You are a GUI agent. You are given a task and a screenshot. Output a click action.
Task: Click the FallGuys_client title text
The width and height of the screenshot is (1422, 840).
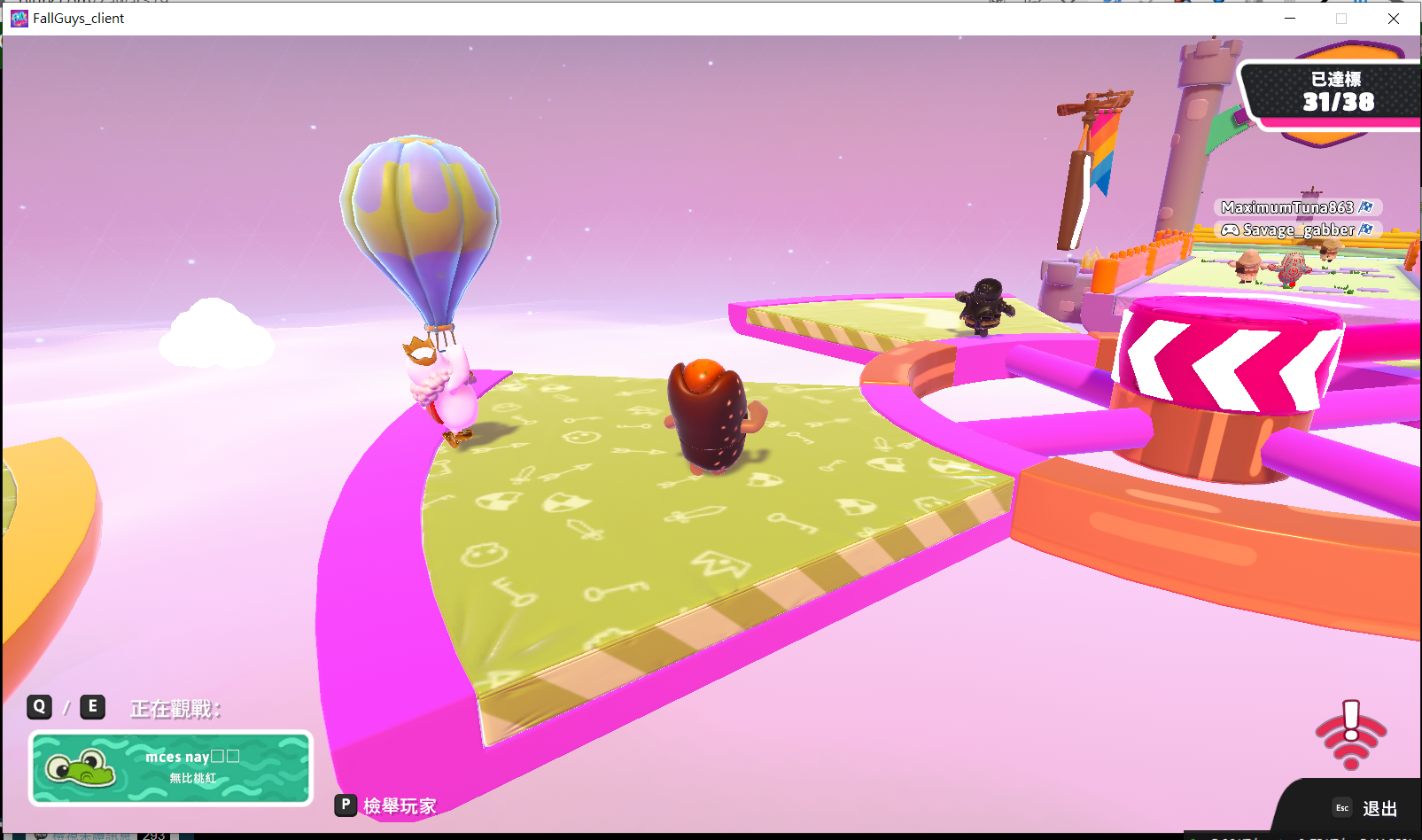[x=79, y=19]
